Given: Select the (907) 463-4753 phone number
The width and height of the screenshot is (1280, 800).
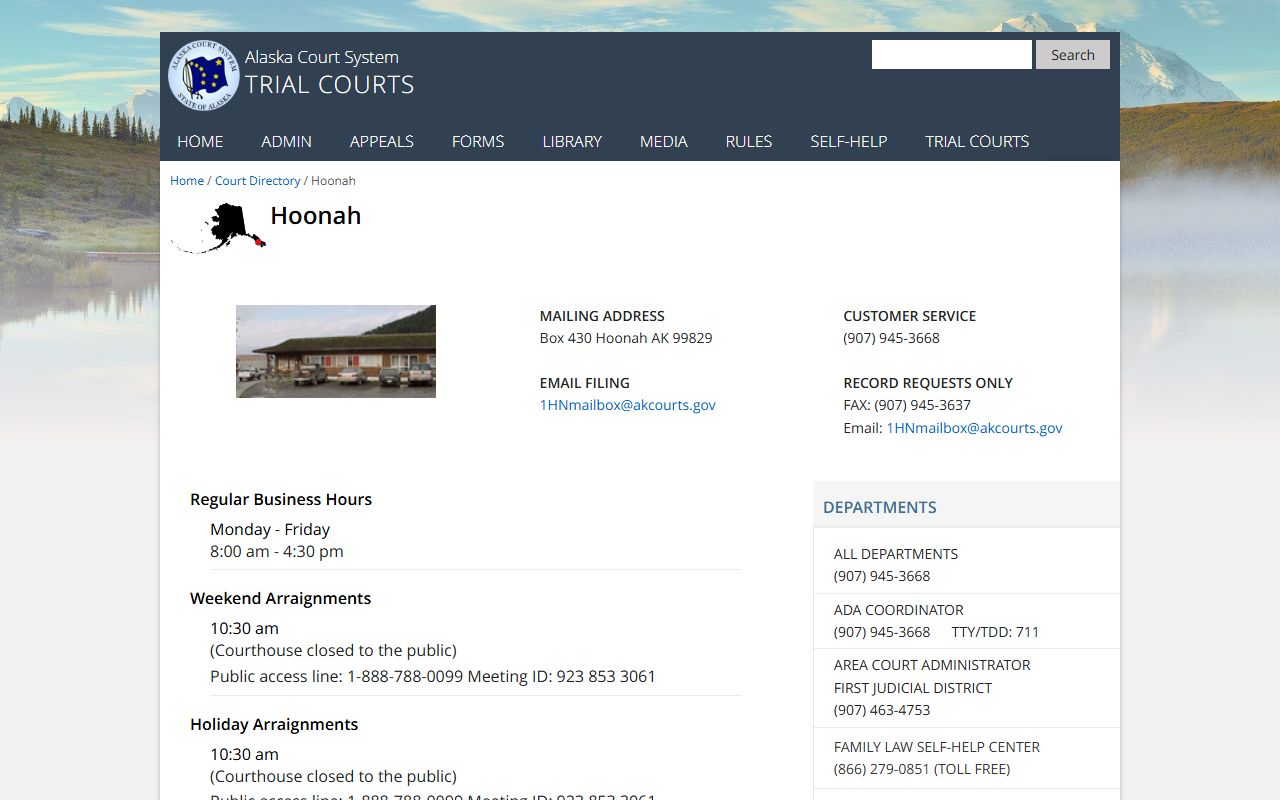Looking at the screenshot, I should [x=882, y=710].
